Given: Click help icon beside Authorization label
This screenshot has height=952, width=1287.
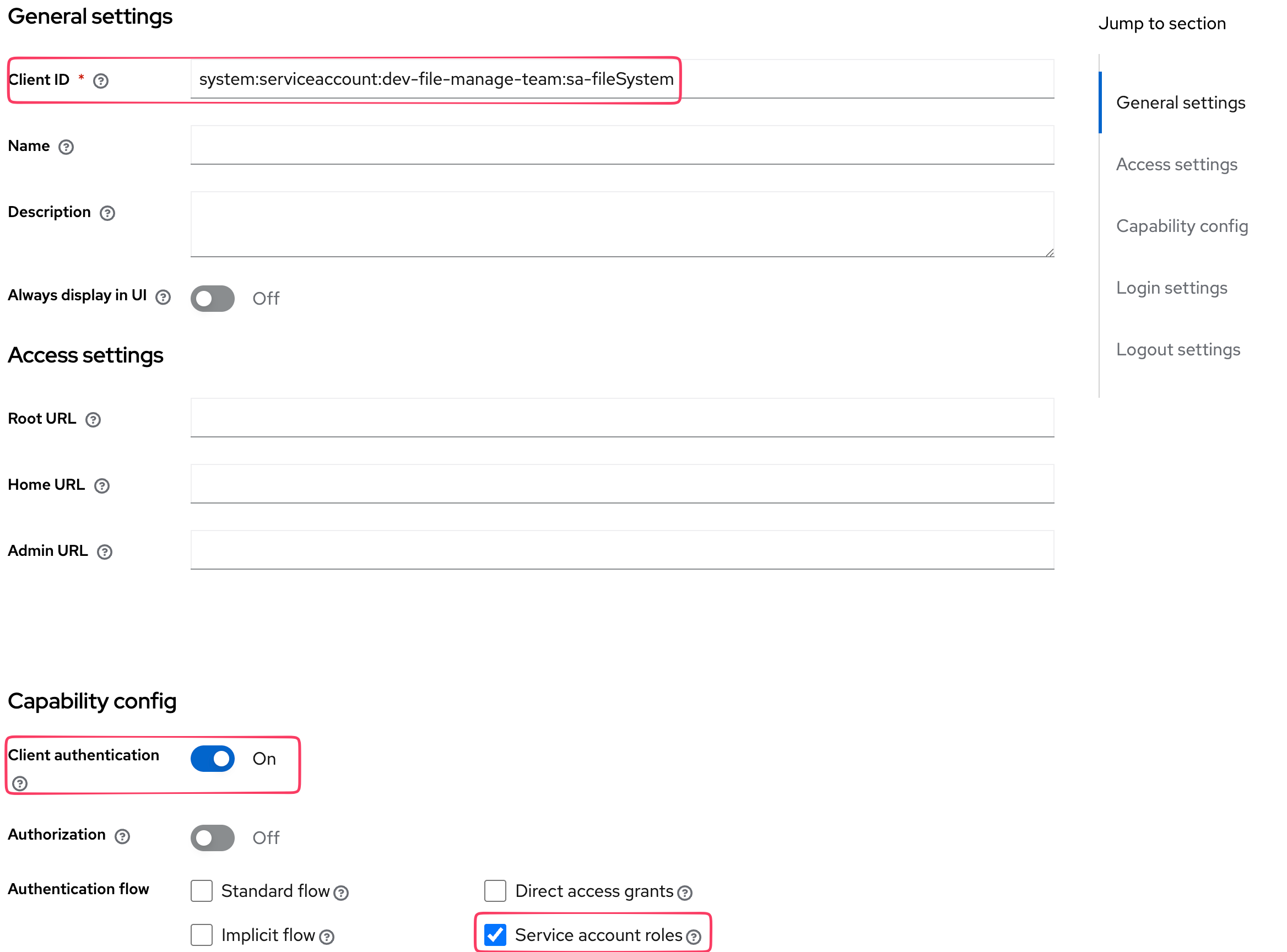Looking at the screenshot, I should tap(122, 836).
